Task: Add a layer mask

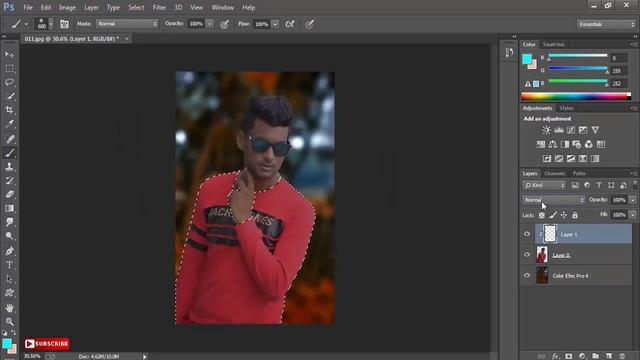Action: tap(569, 356)
